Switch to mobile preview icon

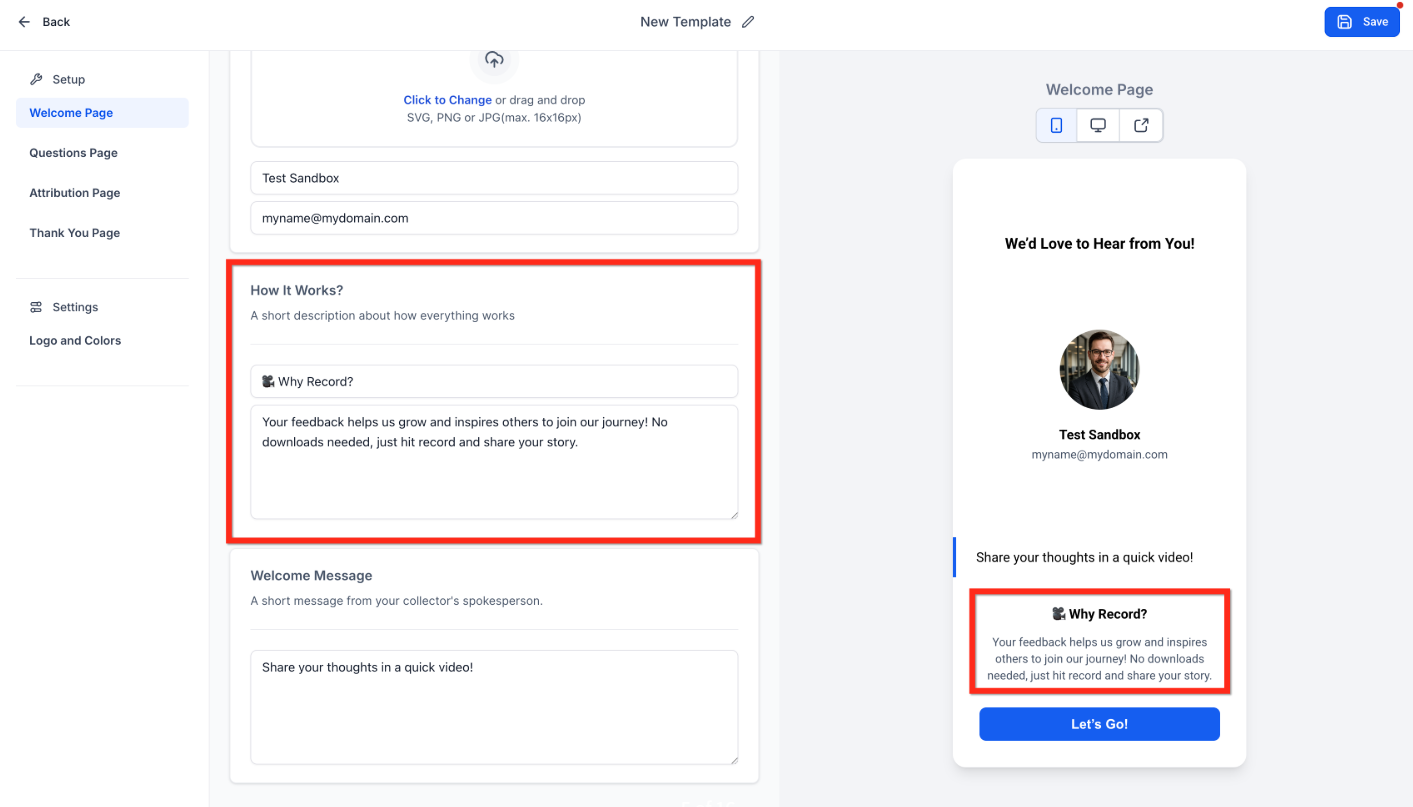pos(1056,125)
